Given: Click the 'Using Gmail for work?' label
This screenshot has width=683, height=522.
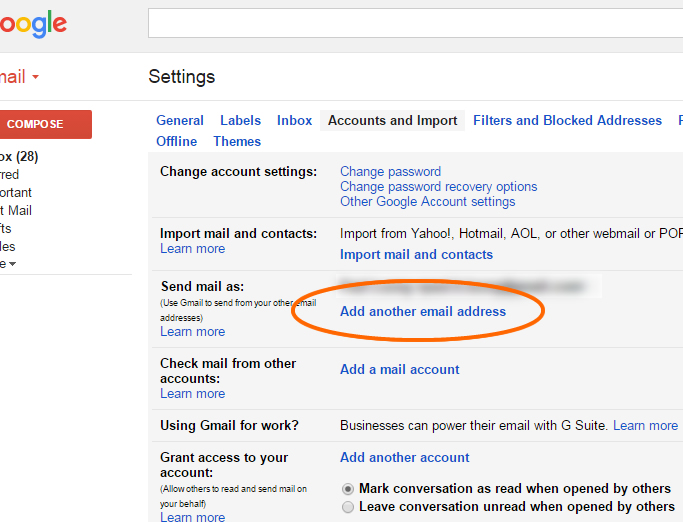Looking at the screenshot, I should [230, 425].
